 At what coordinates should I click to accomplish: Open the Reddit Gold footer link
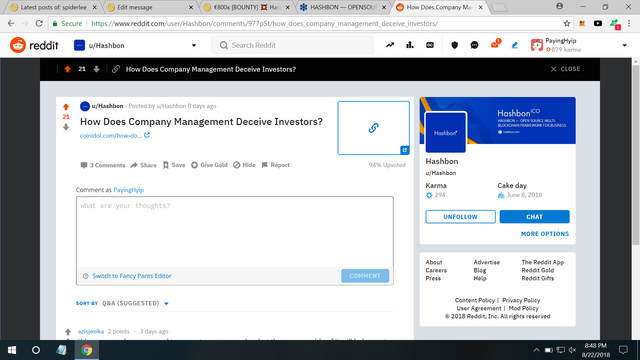click(538, 270)
